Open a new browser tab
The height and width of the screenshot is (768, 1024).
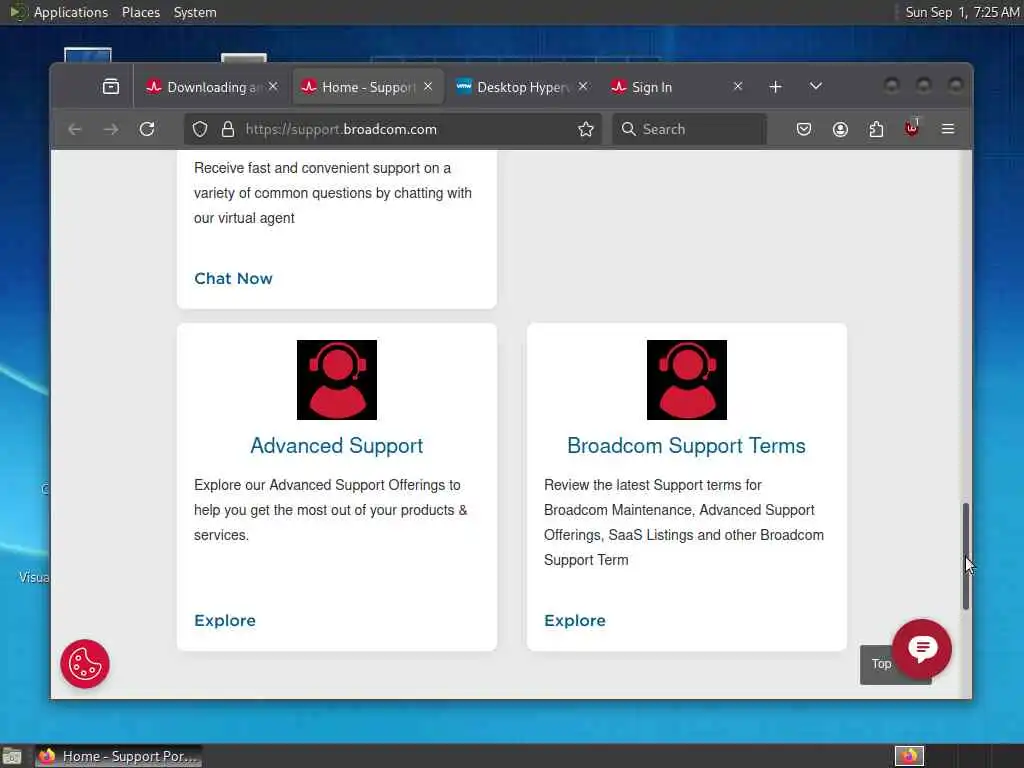pos(775,87)
